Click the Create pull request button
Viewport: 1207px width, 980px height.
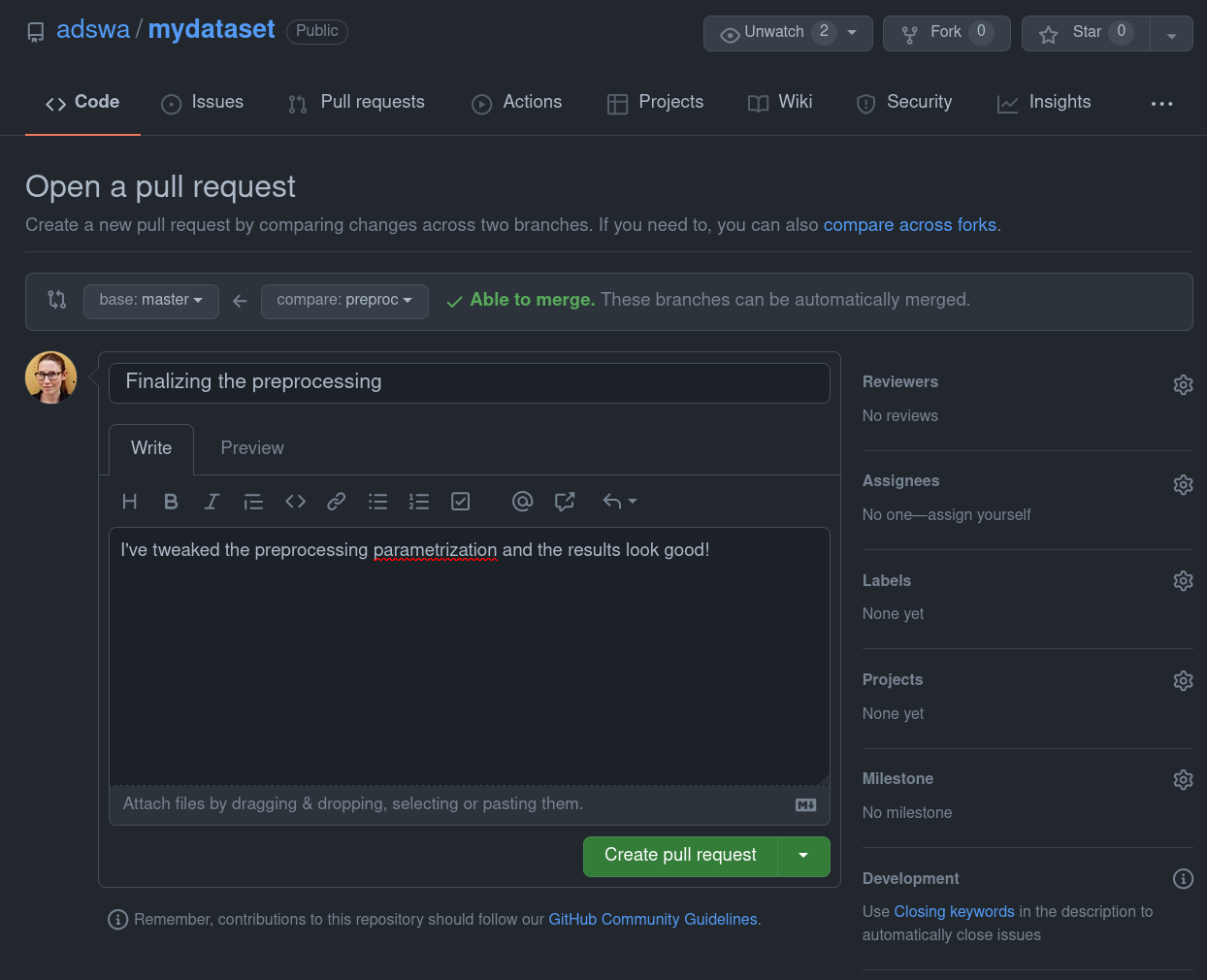coord(680,856)
